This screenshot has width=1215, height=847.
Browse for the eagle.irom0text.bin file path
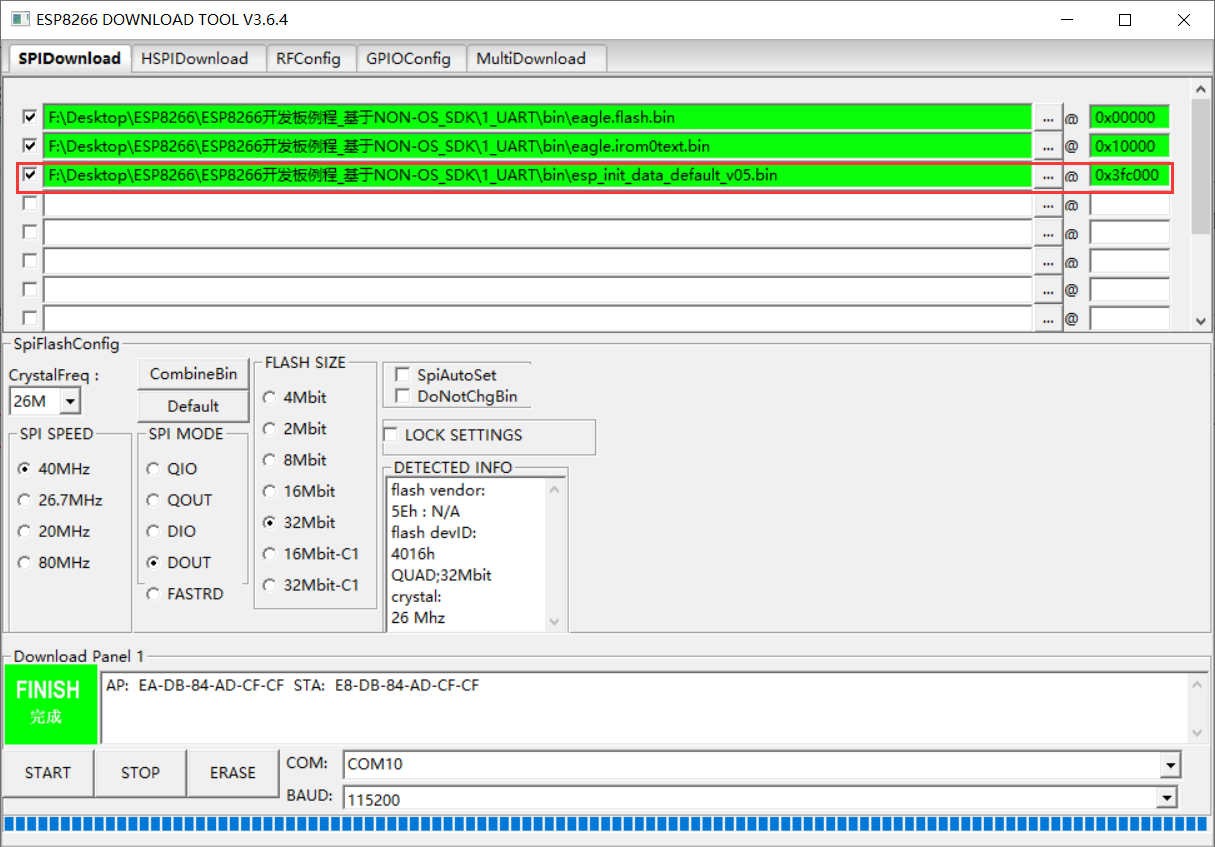[x=1048, y=146]
